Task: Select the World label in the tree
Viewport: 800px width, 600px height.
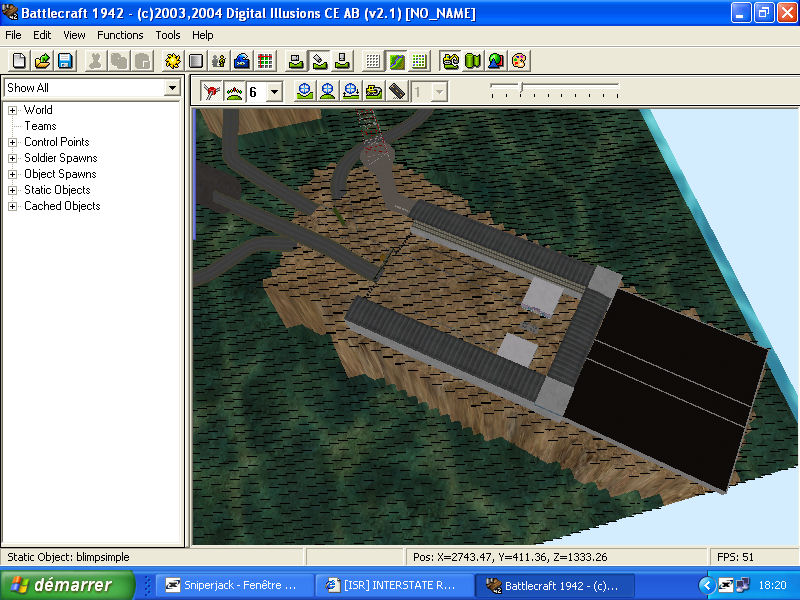Action: [38, 110]
